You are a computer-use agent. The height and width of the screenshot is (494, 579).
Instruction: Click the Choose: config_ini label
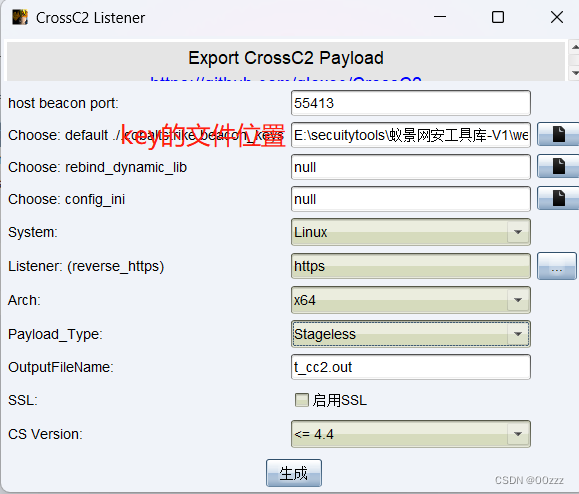tap(66, 199)
